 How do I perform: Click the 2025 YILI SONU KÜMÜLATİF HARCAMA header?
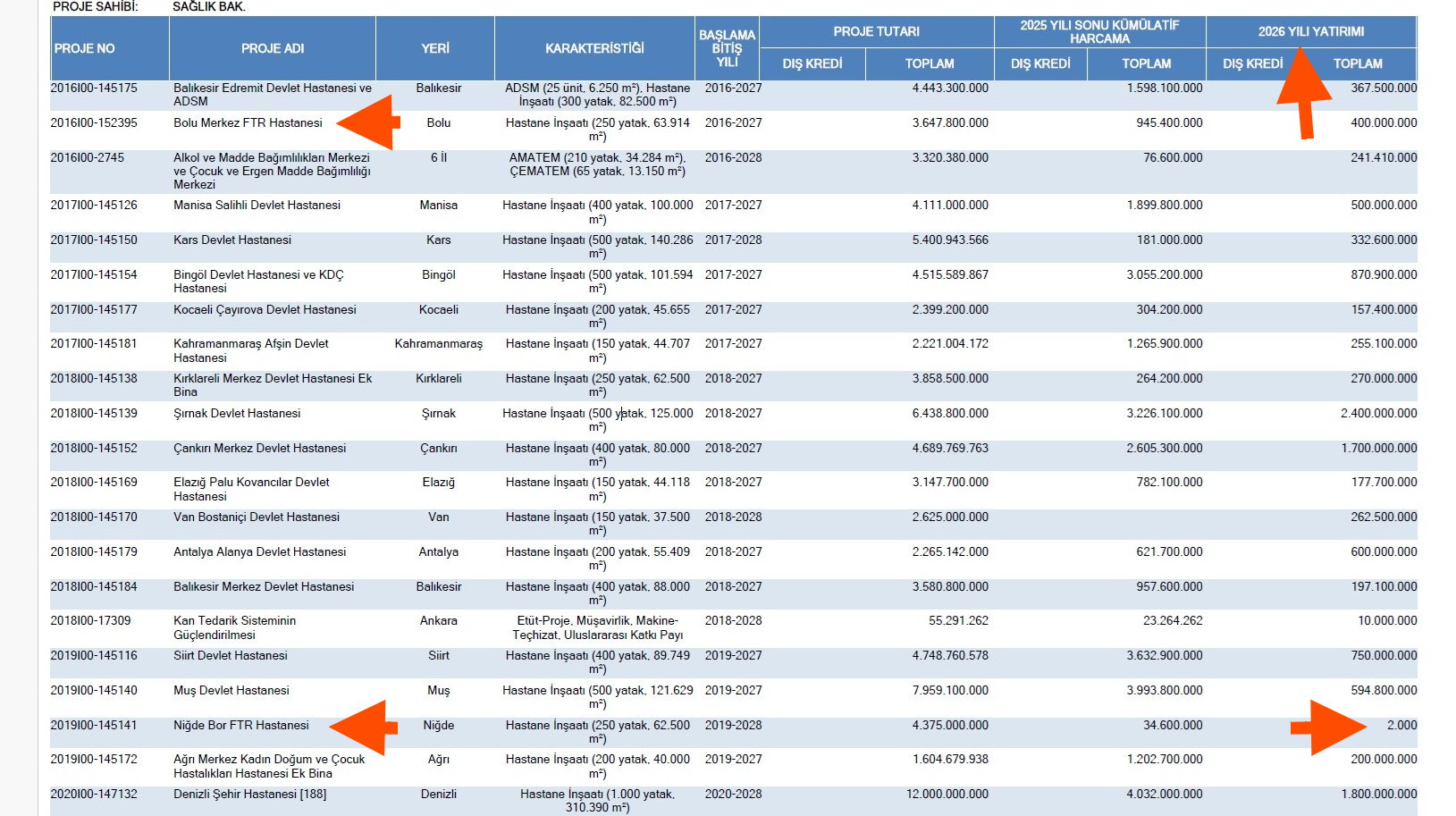point(1099,31)
